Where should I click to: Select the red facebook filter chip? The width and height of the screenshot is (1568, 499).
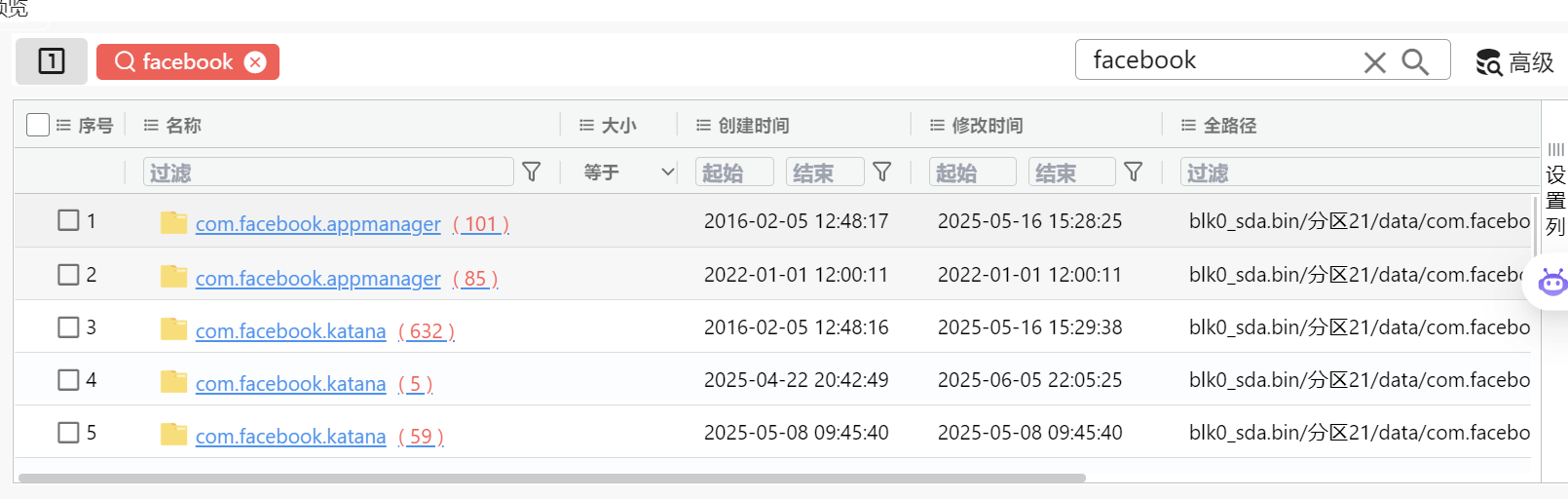(187, 62)
